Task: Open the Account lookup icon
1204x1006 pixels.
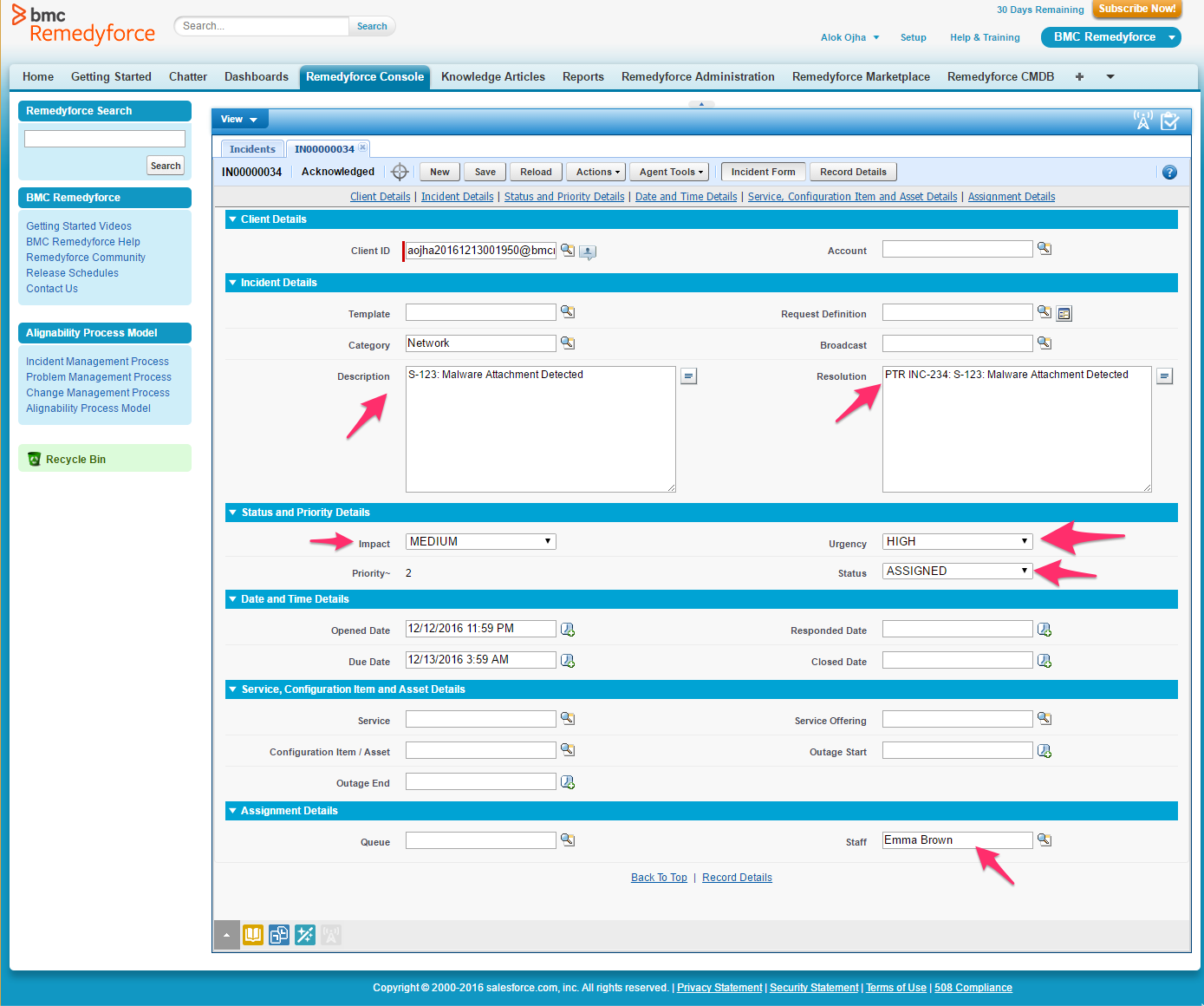Action: pos(1045,249)
